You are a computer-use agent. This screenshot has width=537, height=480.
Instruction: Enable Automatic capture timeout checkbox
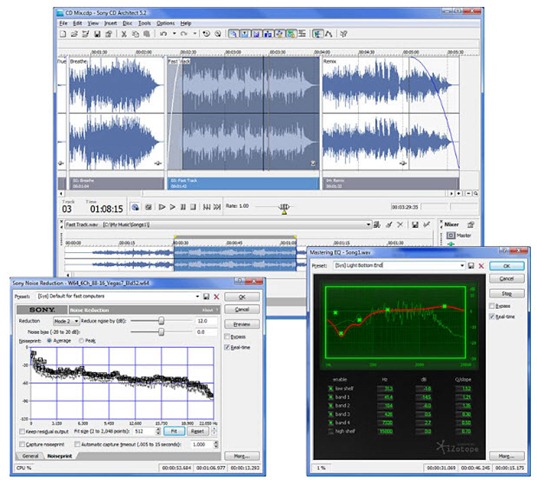coord(77,444)
